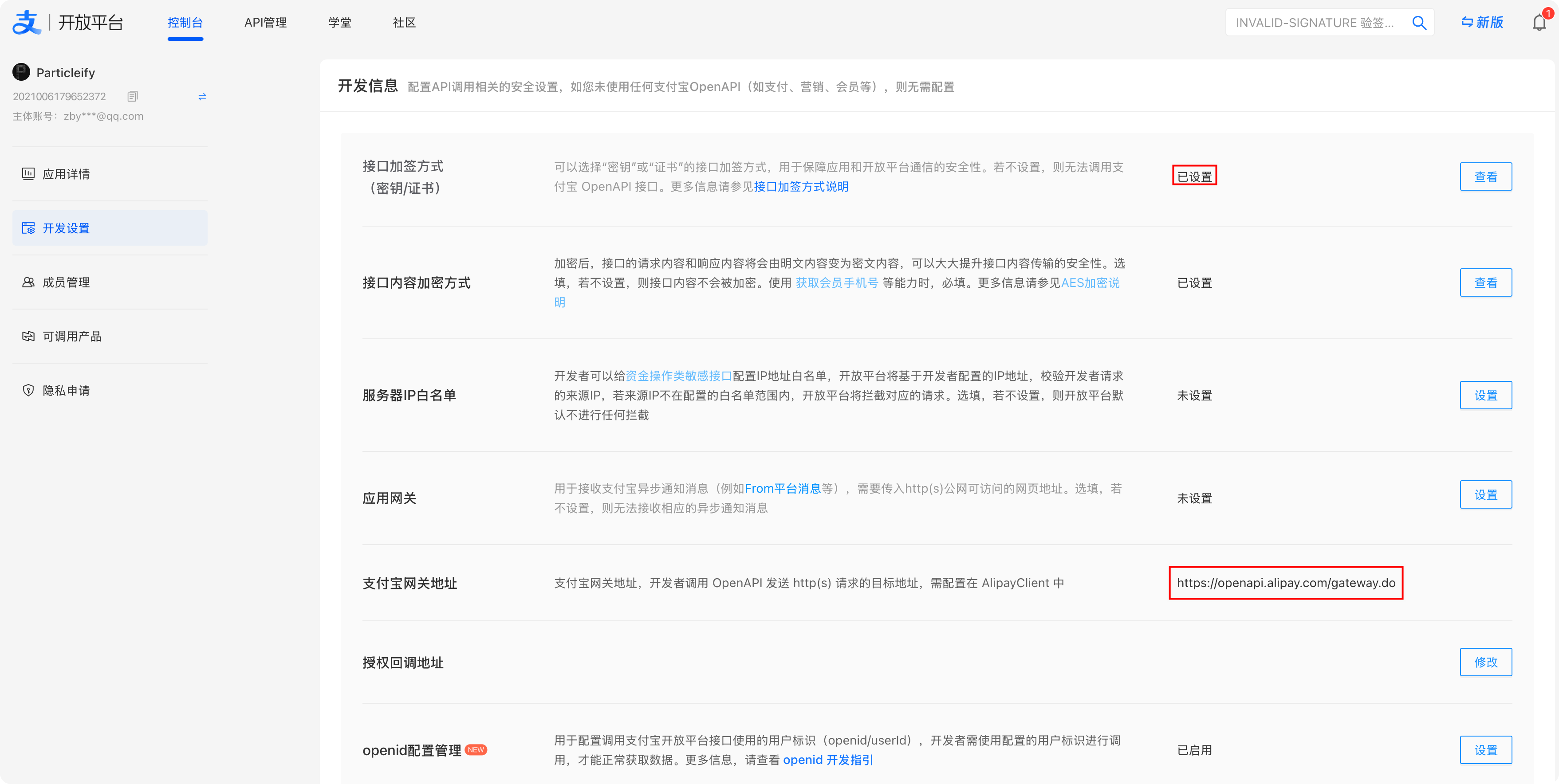Click the 成员管理 sidebar icon
The height and width of the screenshot is (784, 1559).
pos(28,282)
